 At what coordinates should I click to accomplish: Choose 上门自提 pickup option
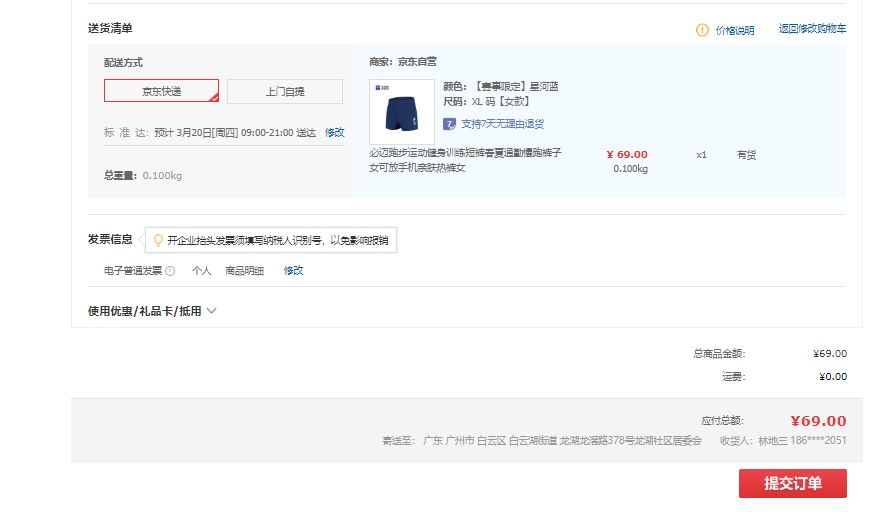(285, 92)
